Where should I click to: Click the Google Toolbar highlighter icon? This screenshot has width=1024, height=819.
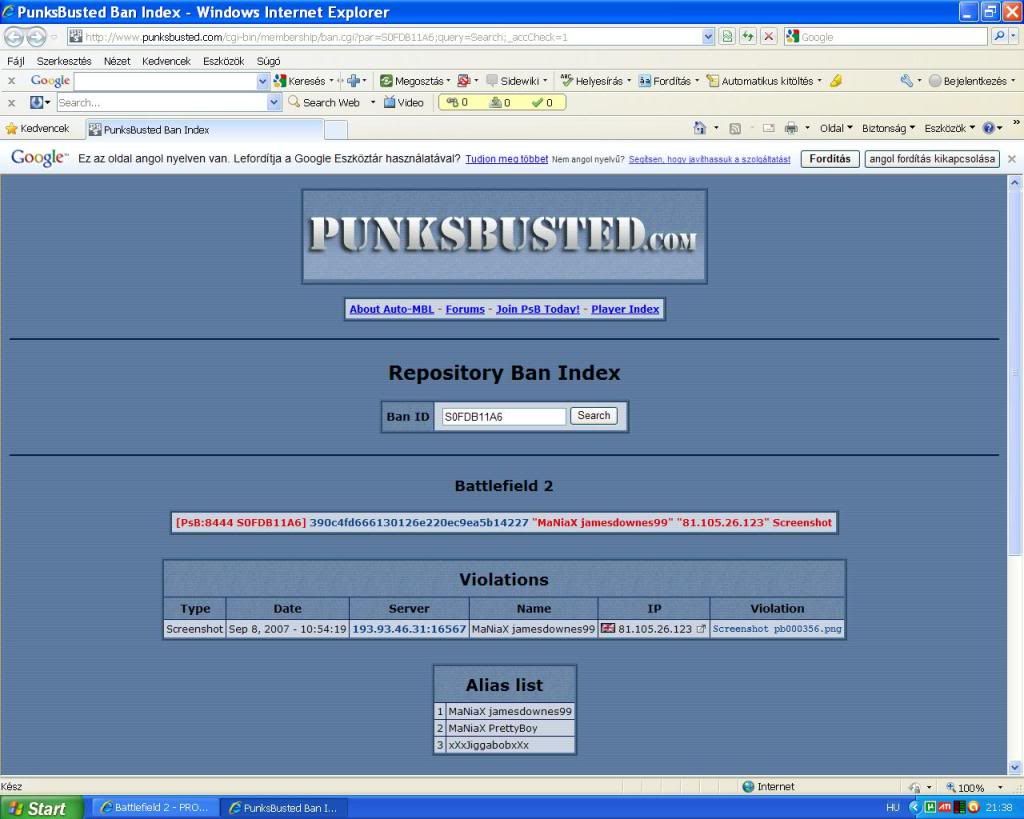pos(836,81)
